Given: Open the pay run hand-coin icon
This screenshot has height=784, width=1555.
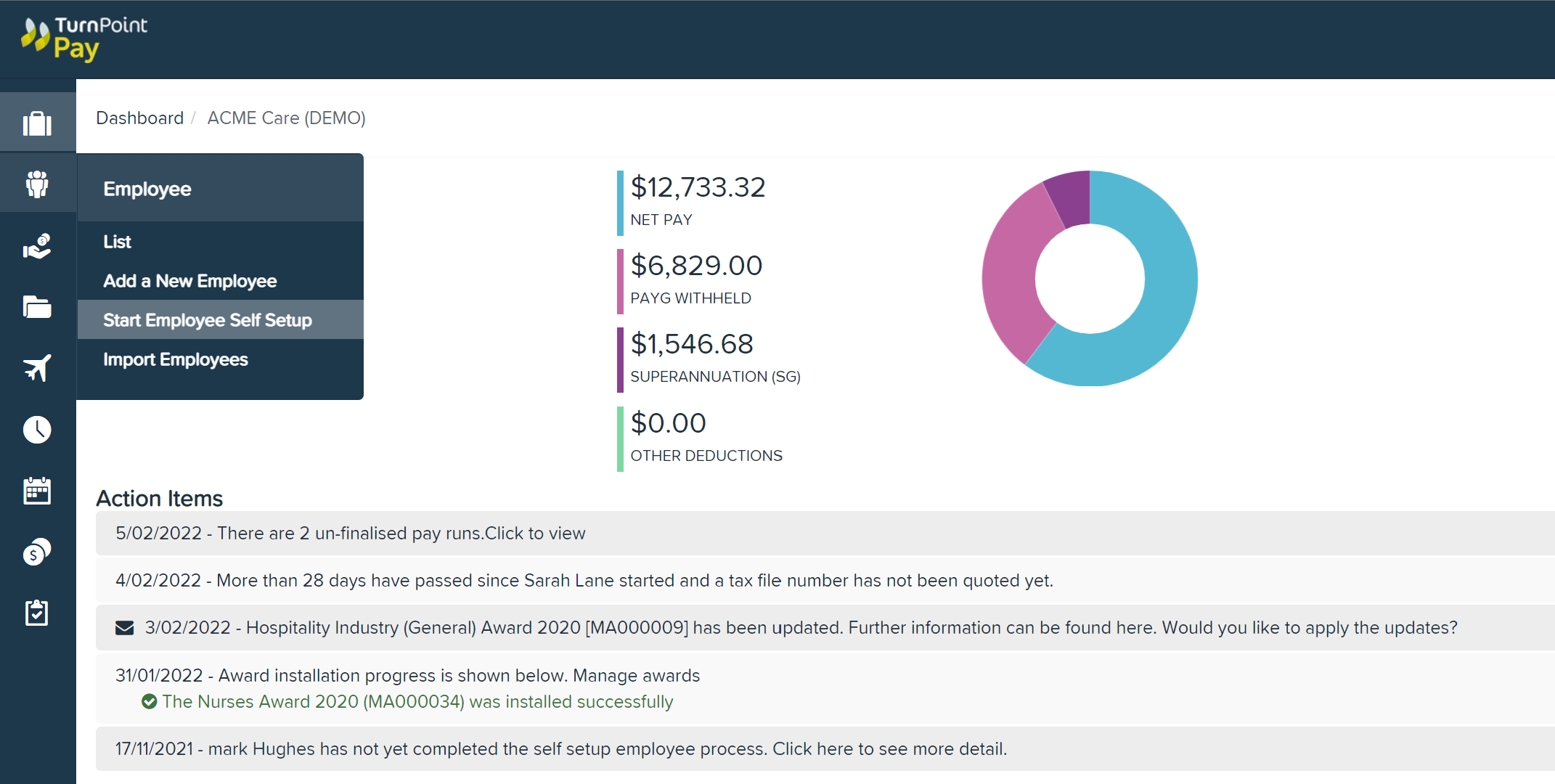Looking at the screenshot, I should pos(37,246).
